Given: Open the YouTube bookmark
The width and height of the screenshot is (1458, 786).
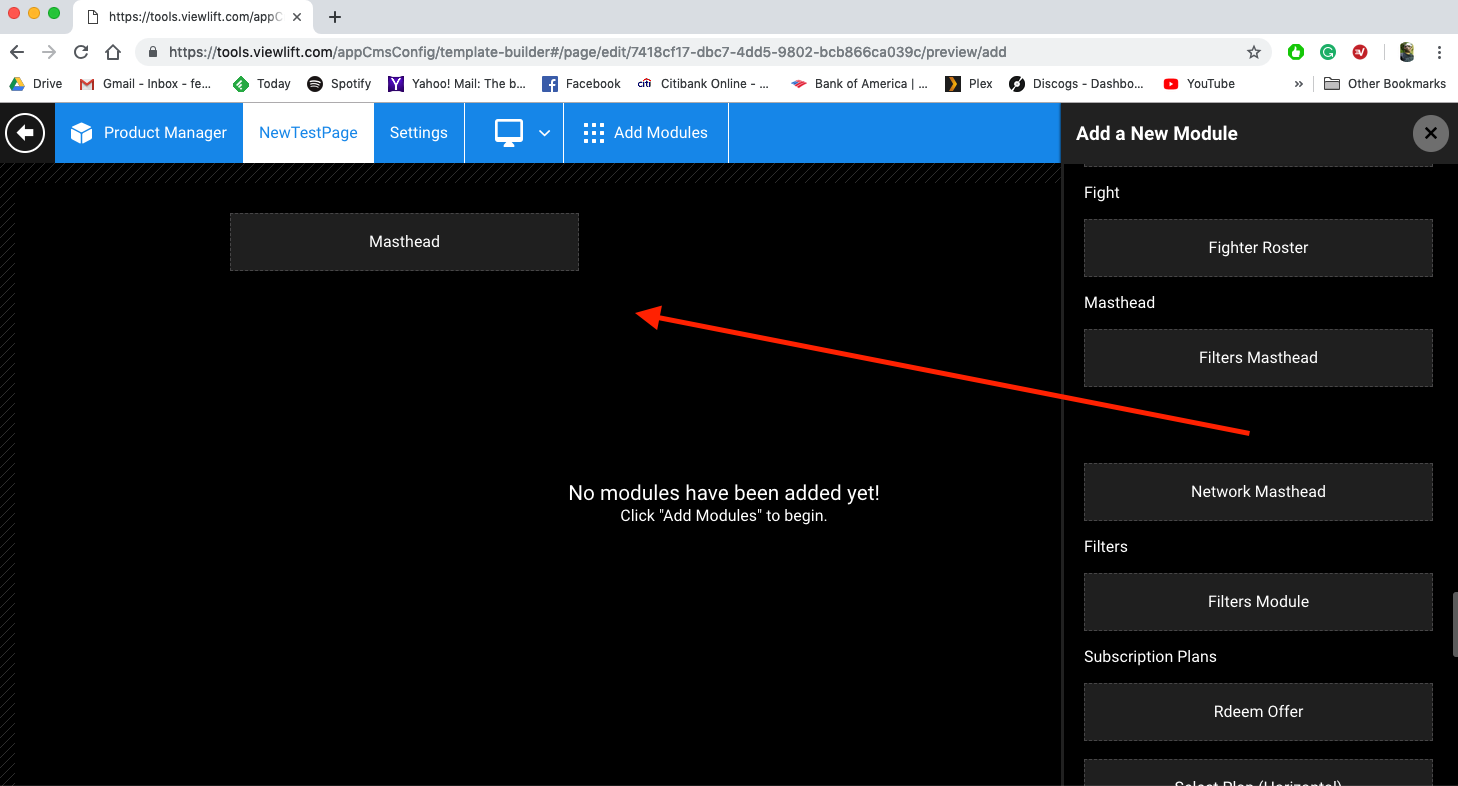Looking at the screenshot, I should (1199, 84).
